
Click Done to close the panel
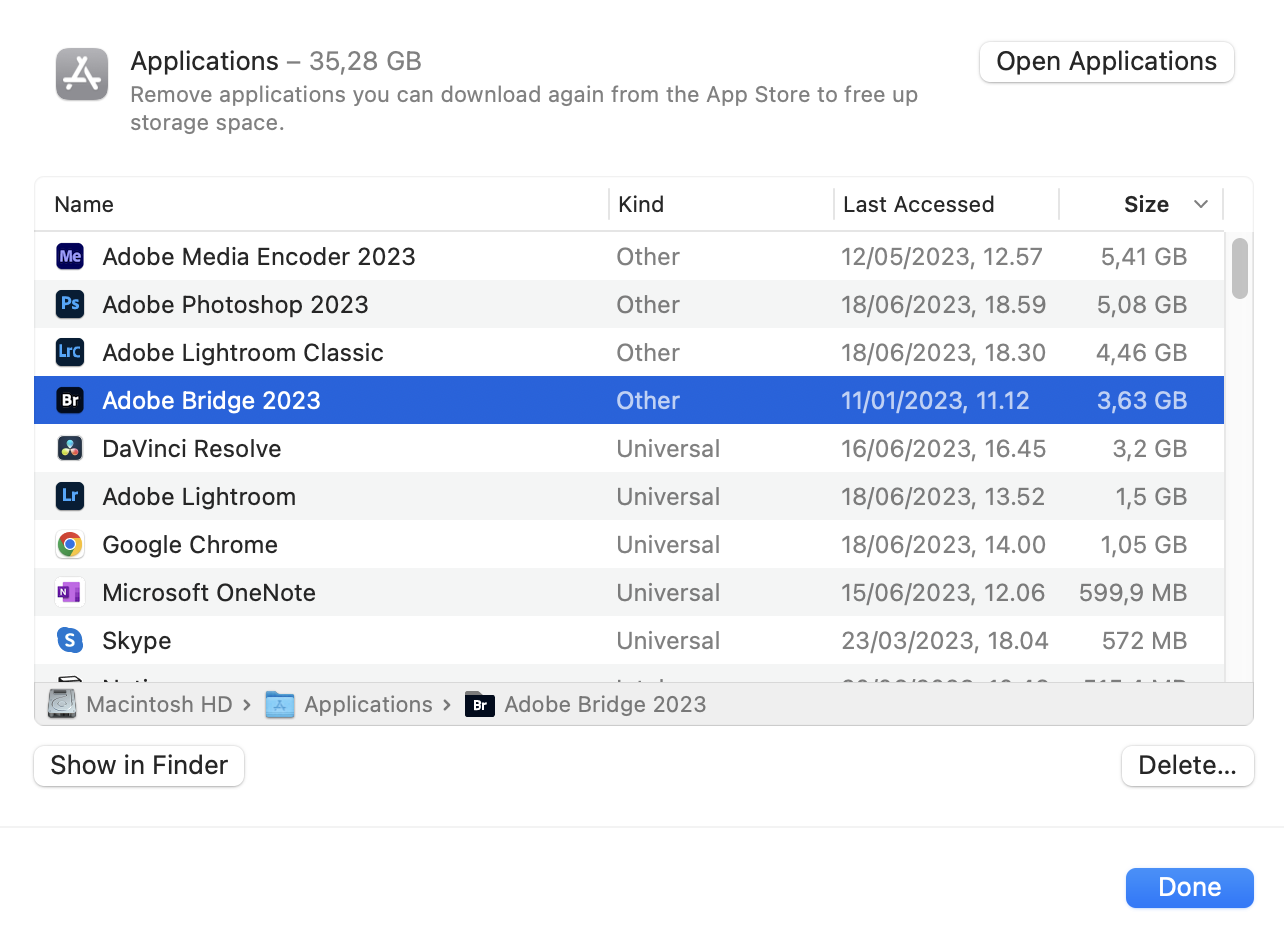1189,888
